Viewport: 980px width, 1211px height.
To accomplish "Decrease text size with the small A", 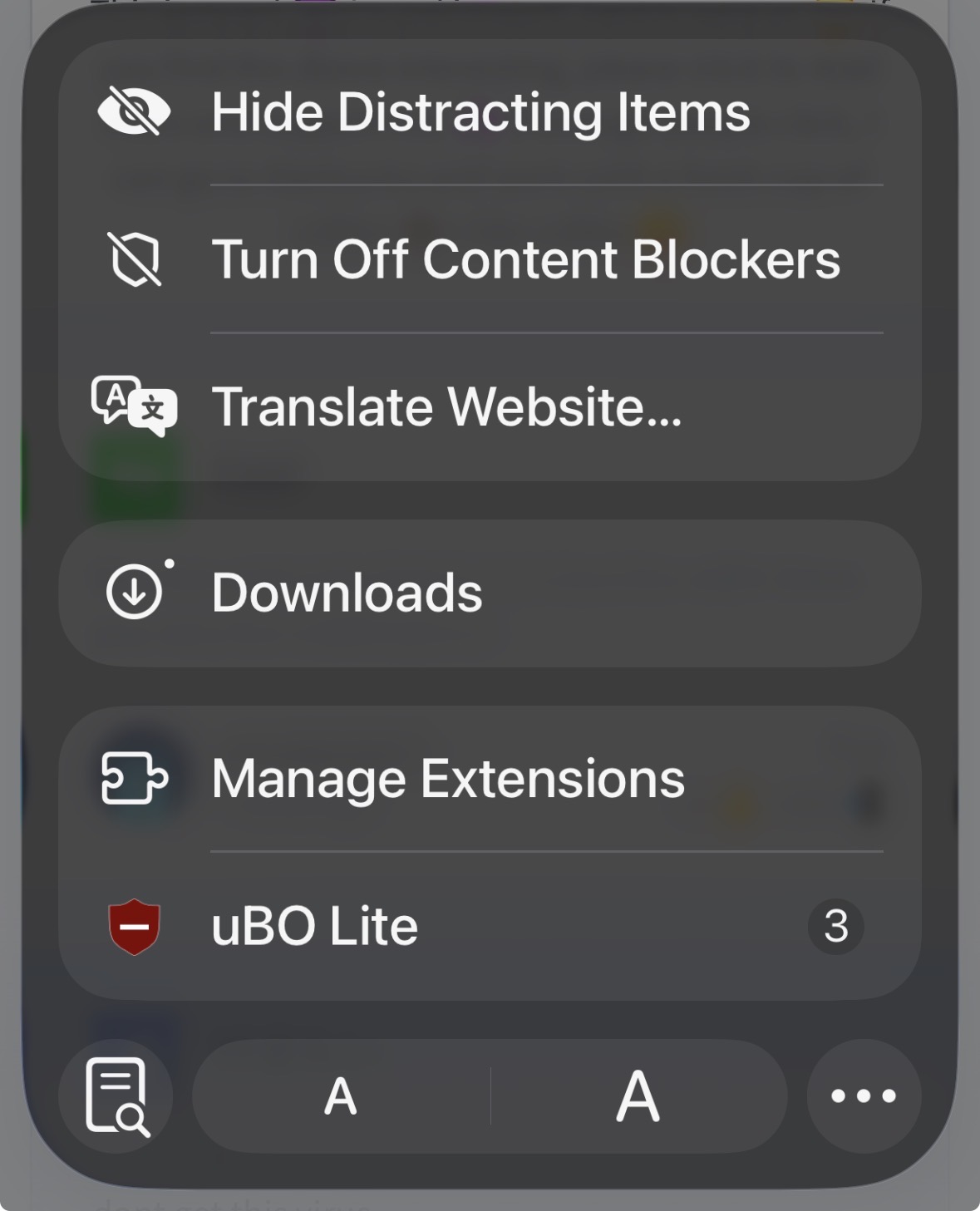I will pyautogui.click(x=341, y=1095).
